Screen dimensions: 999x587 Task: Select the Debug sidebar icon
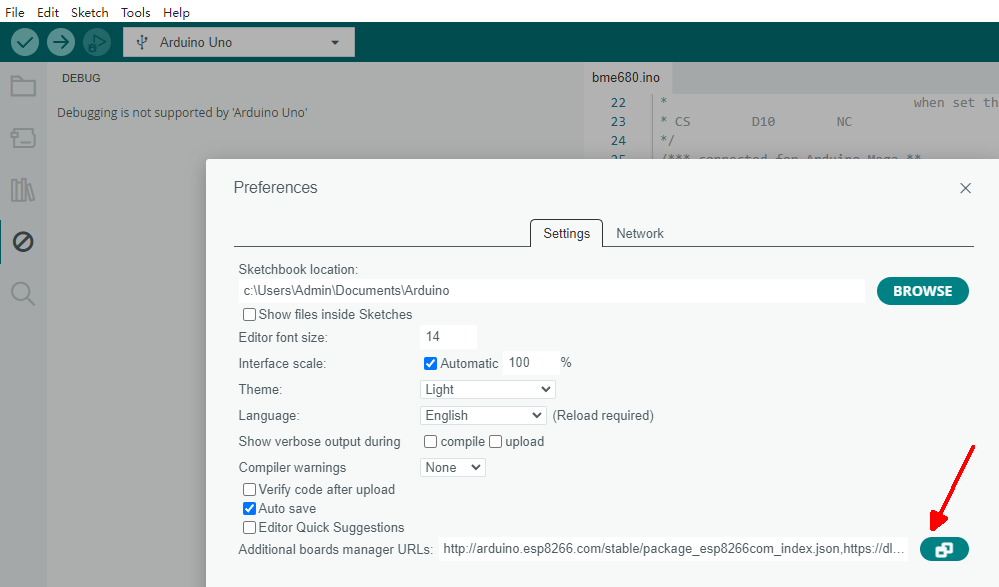[x=23, y=242]
